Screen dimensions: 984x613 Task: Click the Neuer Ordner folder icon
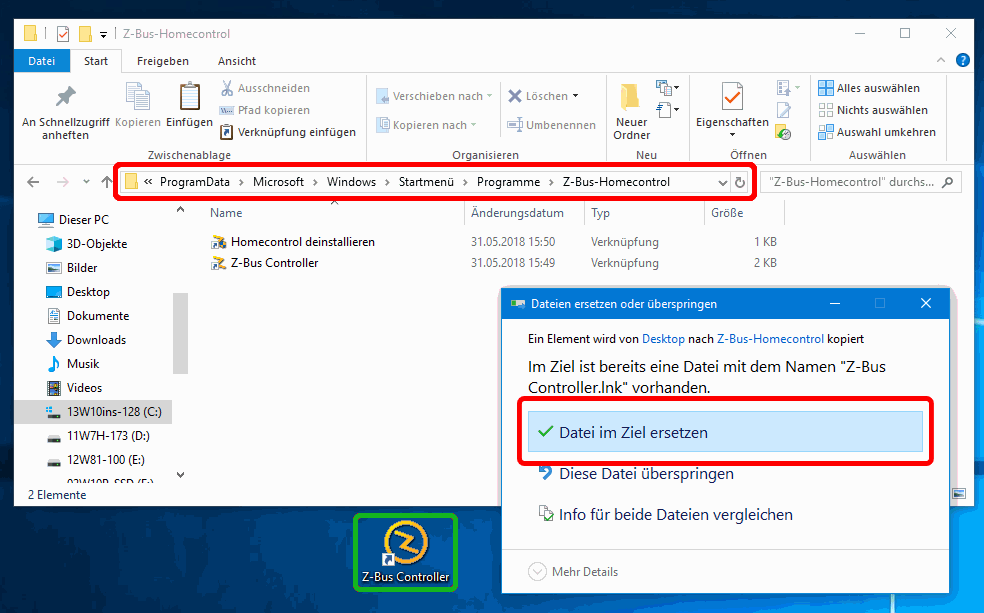[x=631, y=97]
